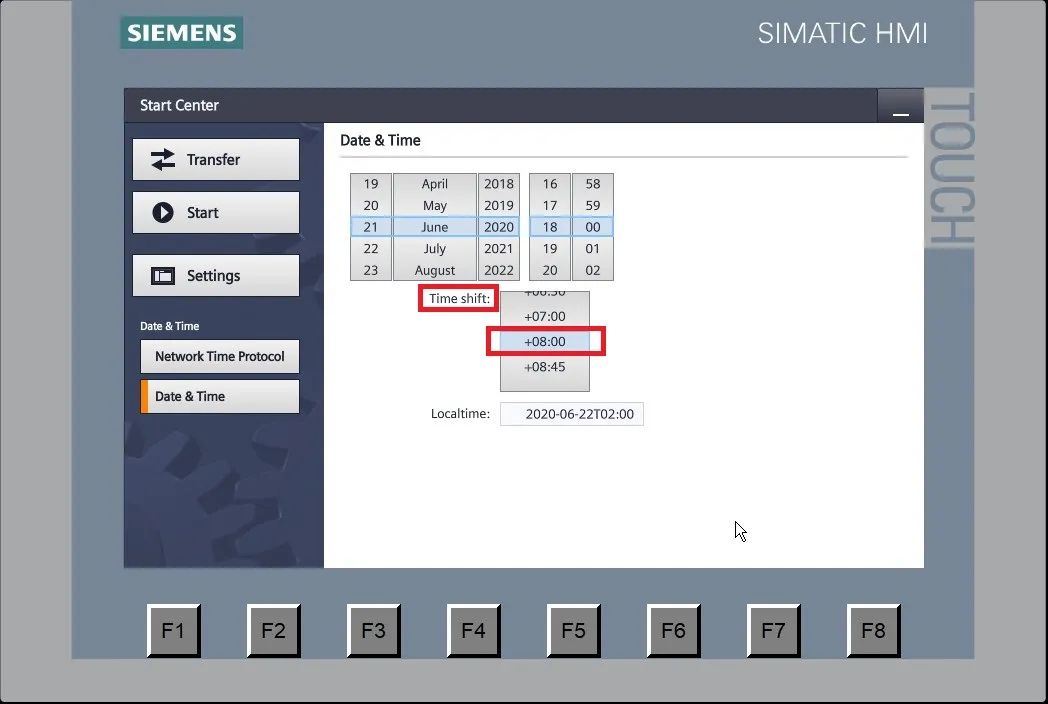Pick year 2019 in the year wheel
Image resolution: width=1048 pixels, height=704 pixels.
[499, 205]
